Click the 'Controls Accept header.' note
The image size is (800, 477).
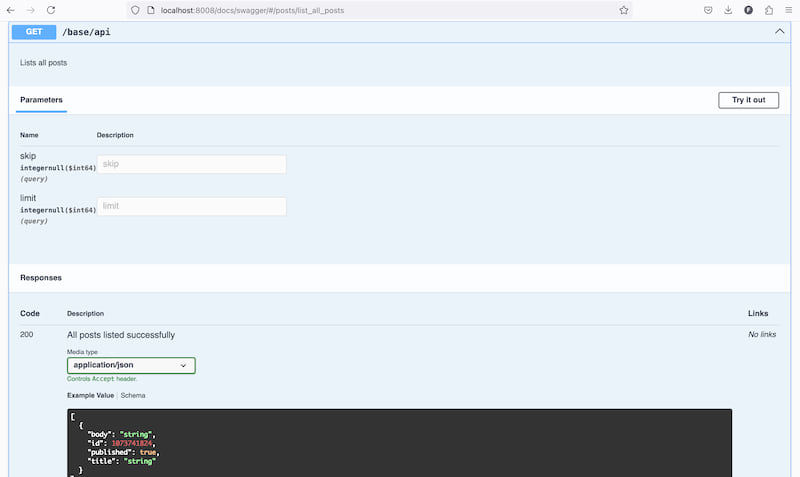tap(102, 379)
